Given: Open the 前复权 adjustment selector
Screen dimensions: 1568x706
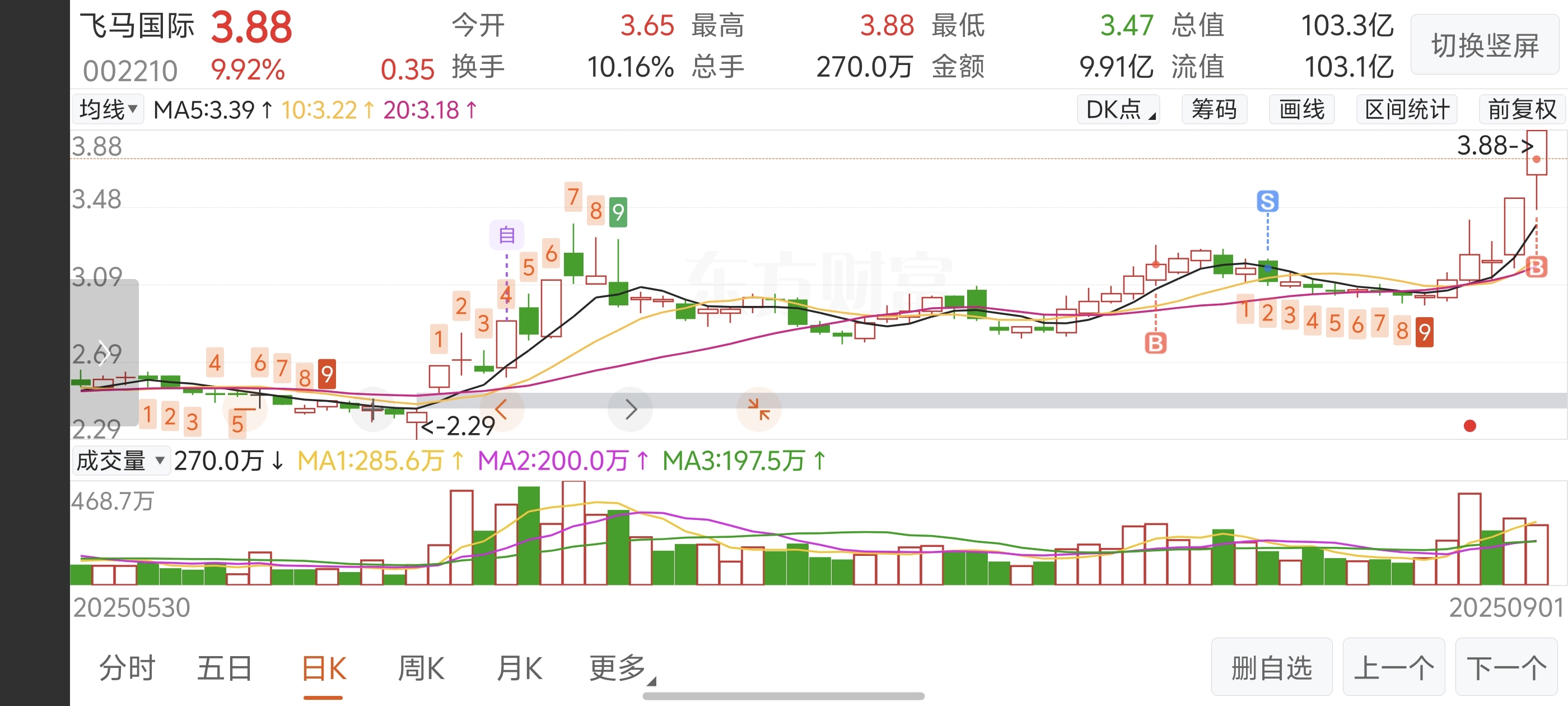Looking at the screenshot, I should pyautogui.click(x=1522, y=110).
